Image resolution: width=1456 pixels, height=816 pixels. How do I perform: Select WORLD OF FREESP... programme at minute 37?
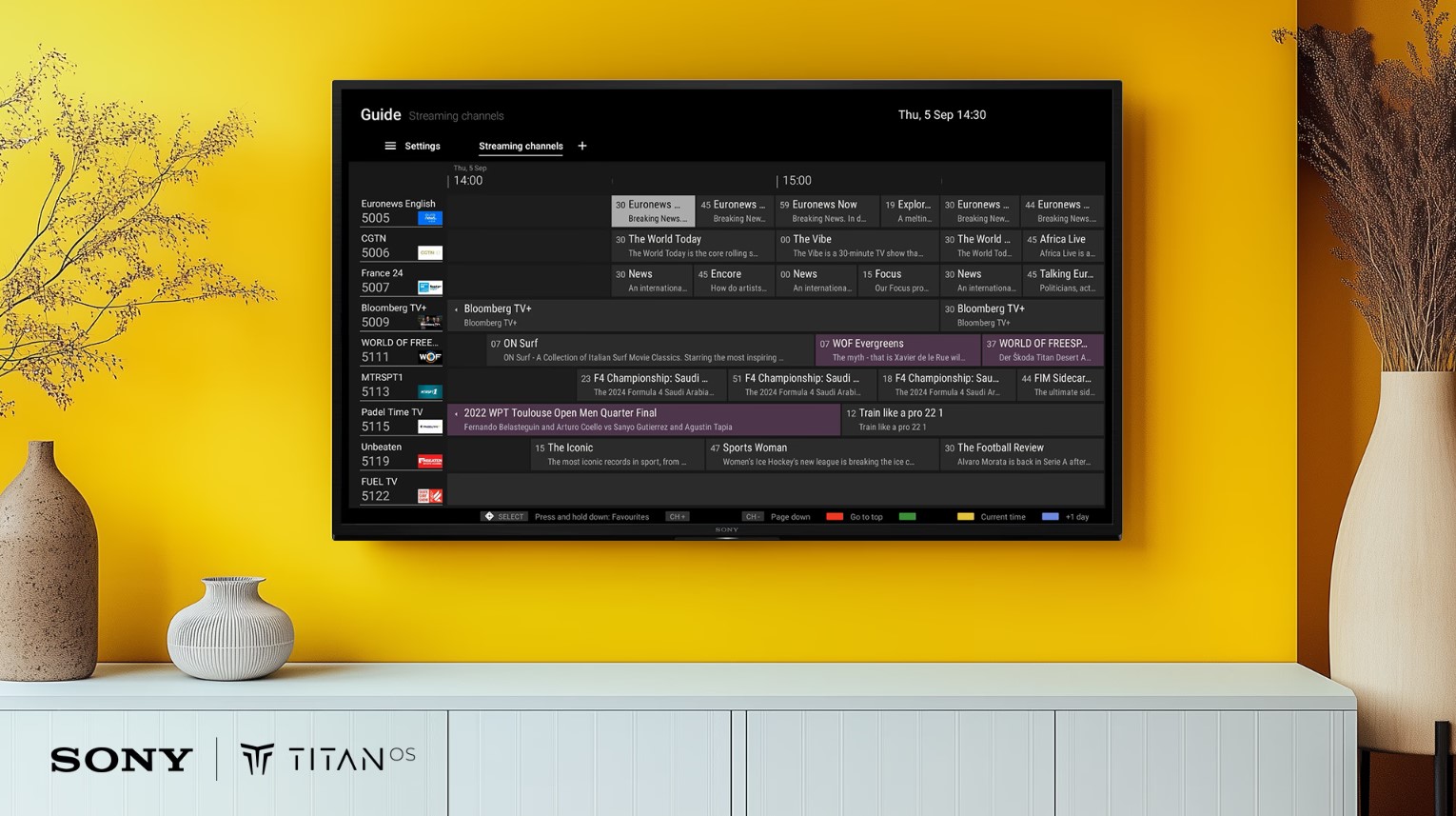tap(1043, 350)
